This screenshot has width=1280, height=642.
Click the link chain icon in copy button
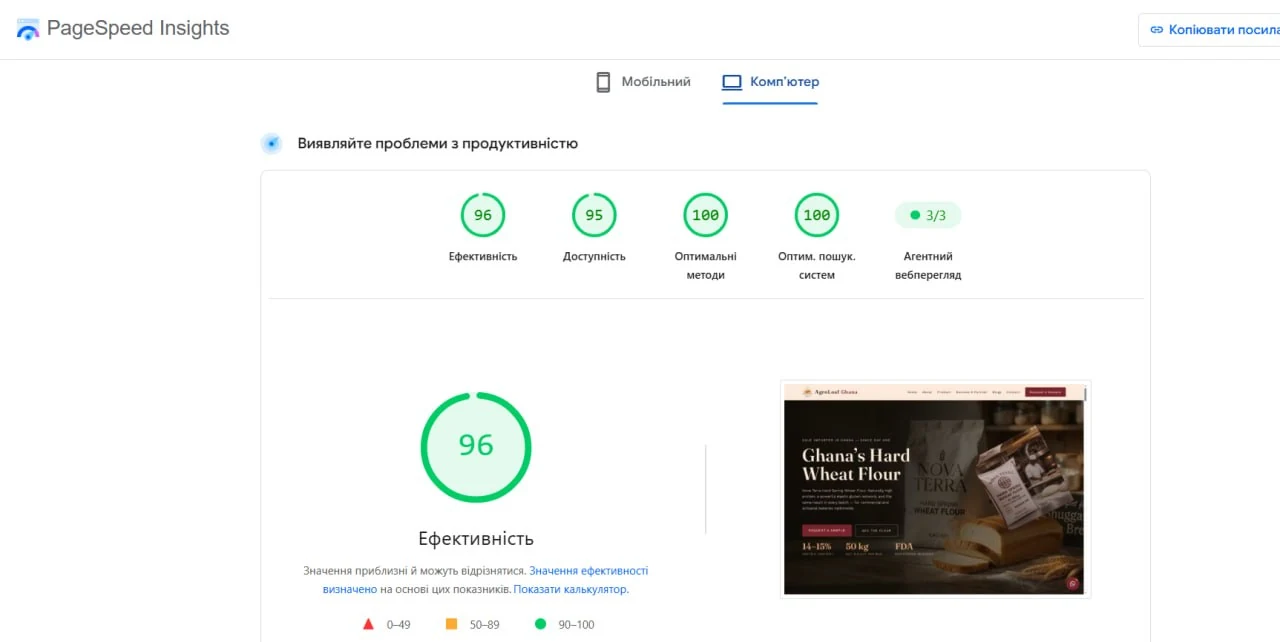coord(1157,30)
